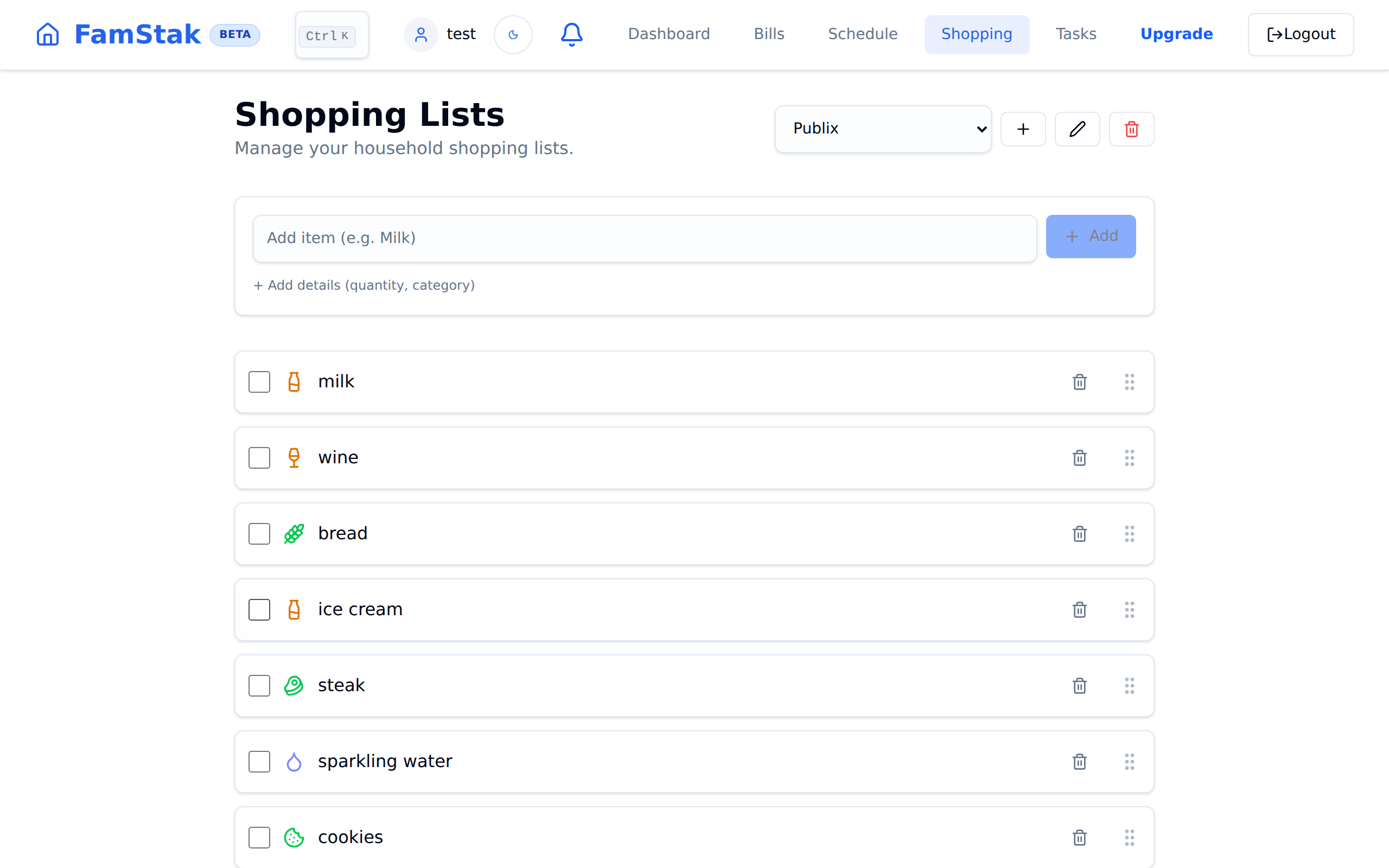The image size is (1389, 868).
Task: Create a new list with the plus icon
Action: 1023,129
